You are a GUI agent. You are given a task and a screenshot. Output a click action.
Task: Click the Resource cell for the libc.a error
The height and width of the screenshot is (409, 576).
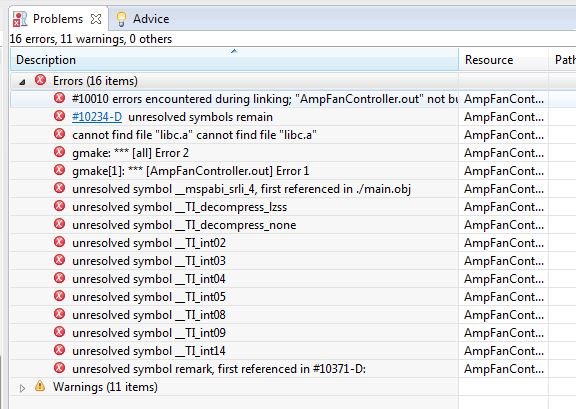pyautogui.click(x=504, y=135)
